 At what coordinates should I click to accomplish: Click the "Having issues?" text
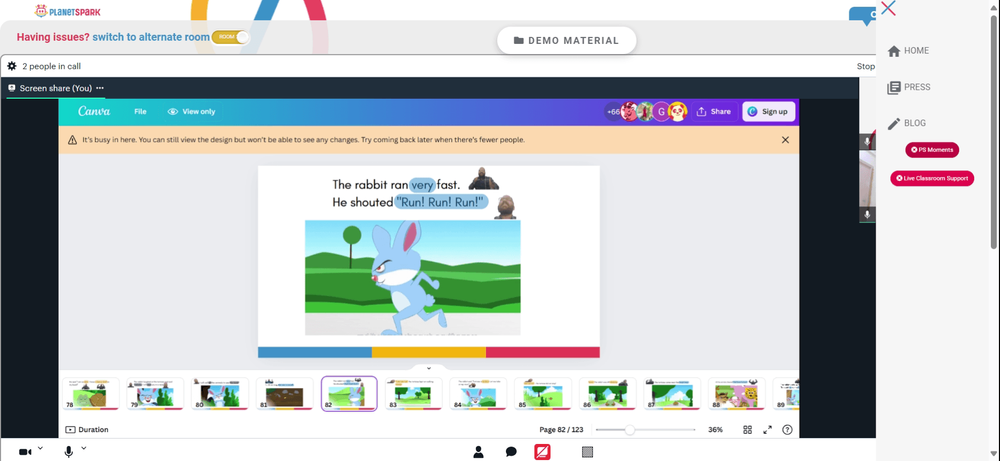53,37
